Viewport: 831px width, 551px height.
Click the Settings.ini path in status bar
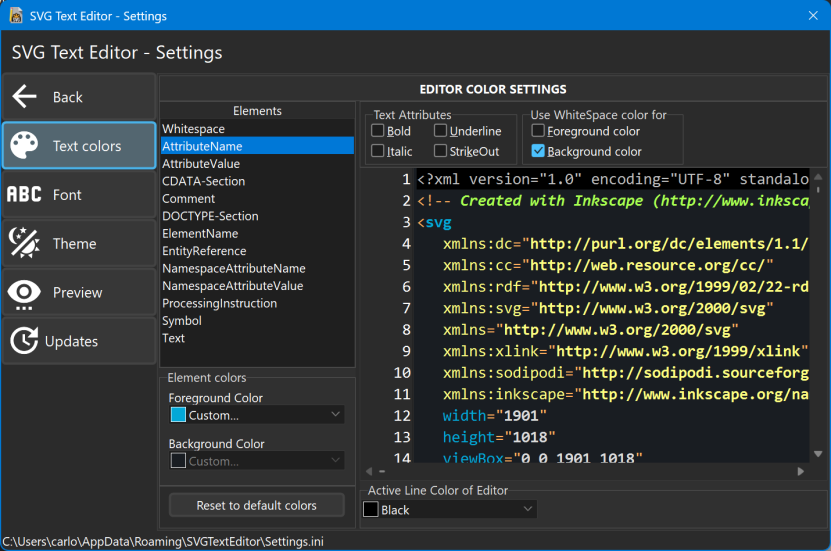pos(163,541)
